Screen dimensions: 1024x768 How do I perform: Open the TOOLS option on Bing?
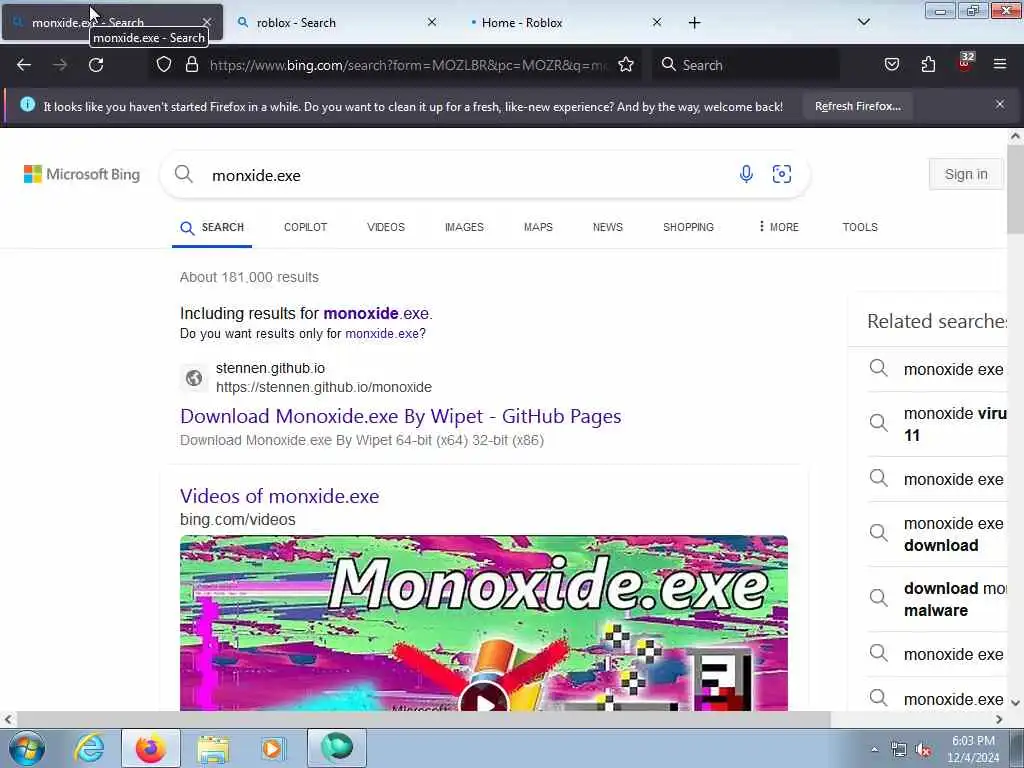859,227
